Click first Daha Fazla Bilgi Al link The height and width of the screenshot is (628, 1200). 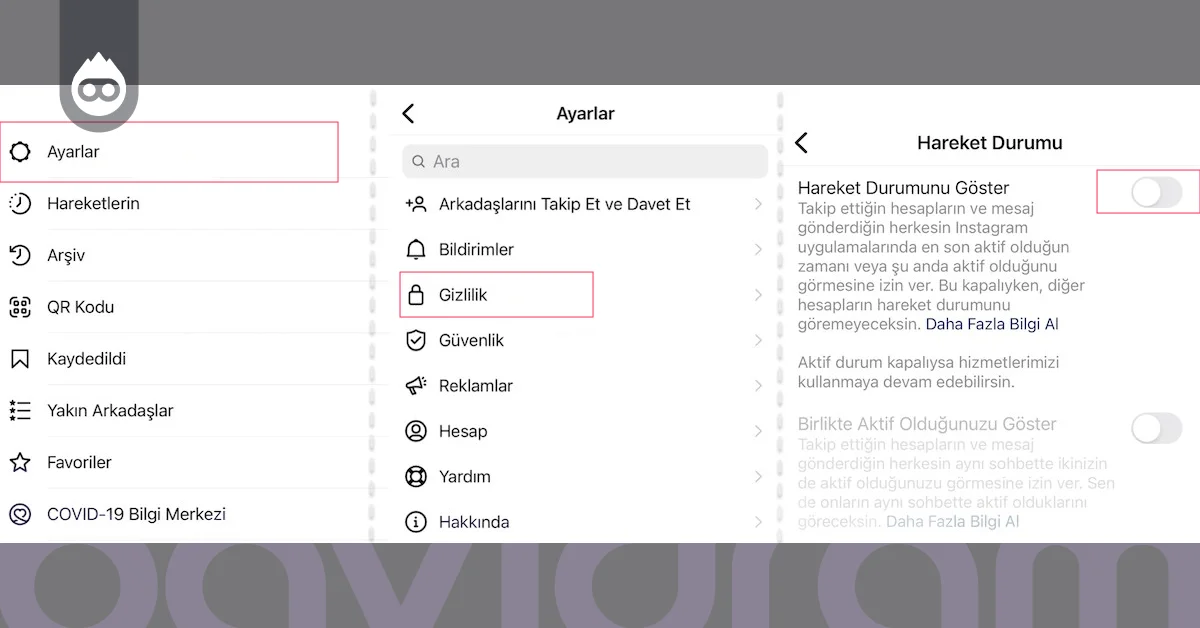(x=991, y=324)
